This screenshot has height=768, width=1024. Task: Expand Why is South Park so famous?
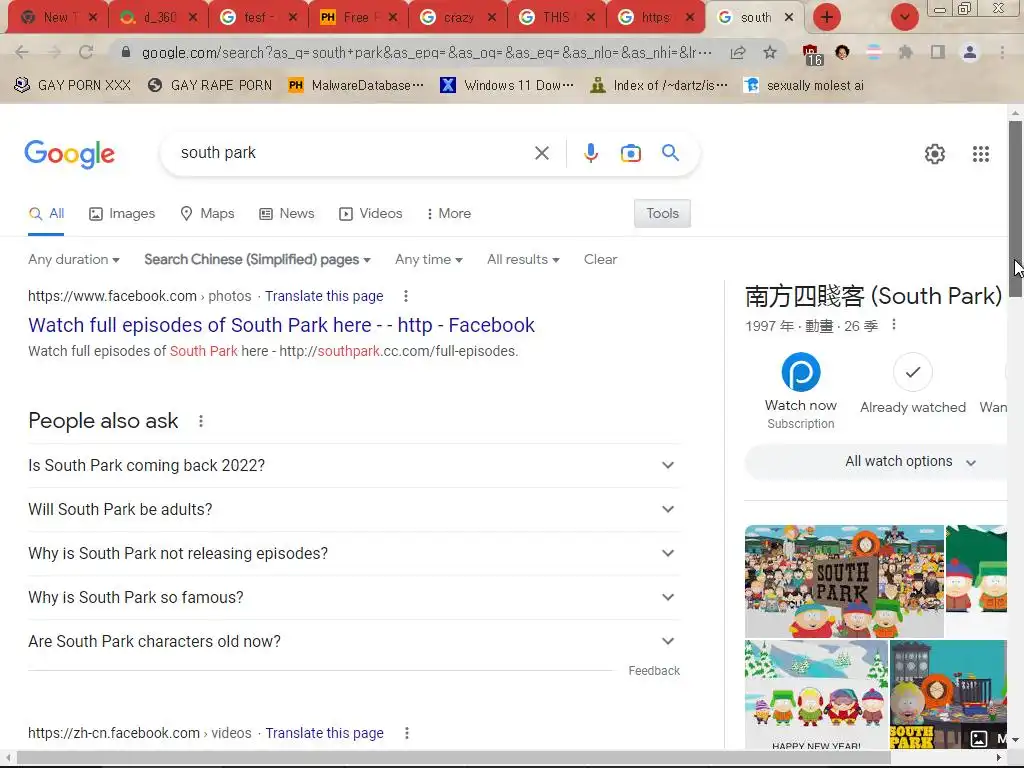tap(354, 598)
